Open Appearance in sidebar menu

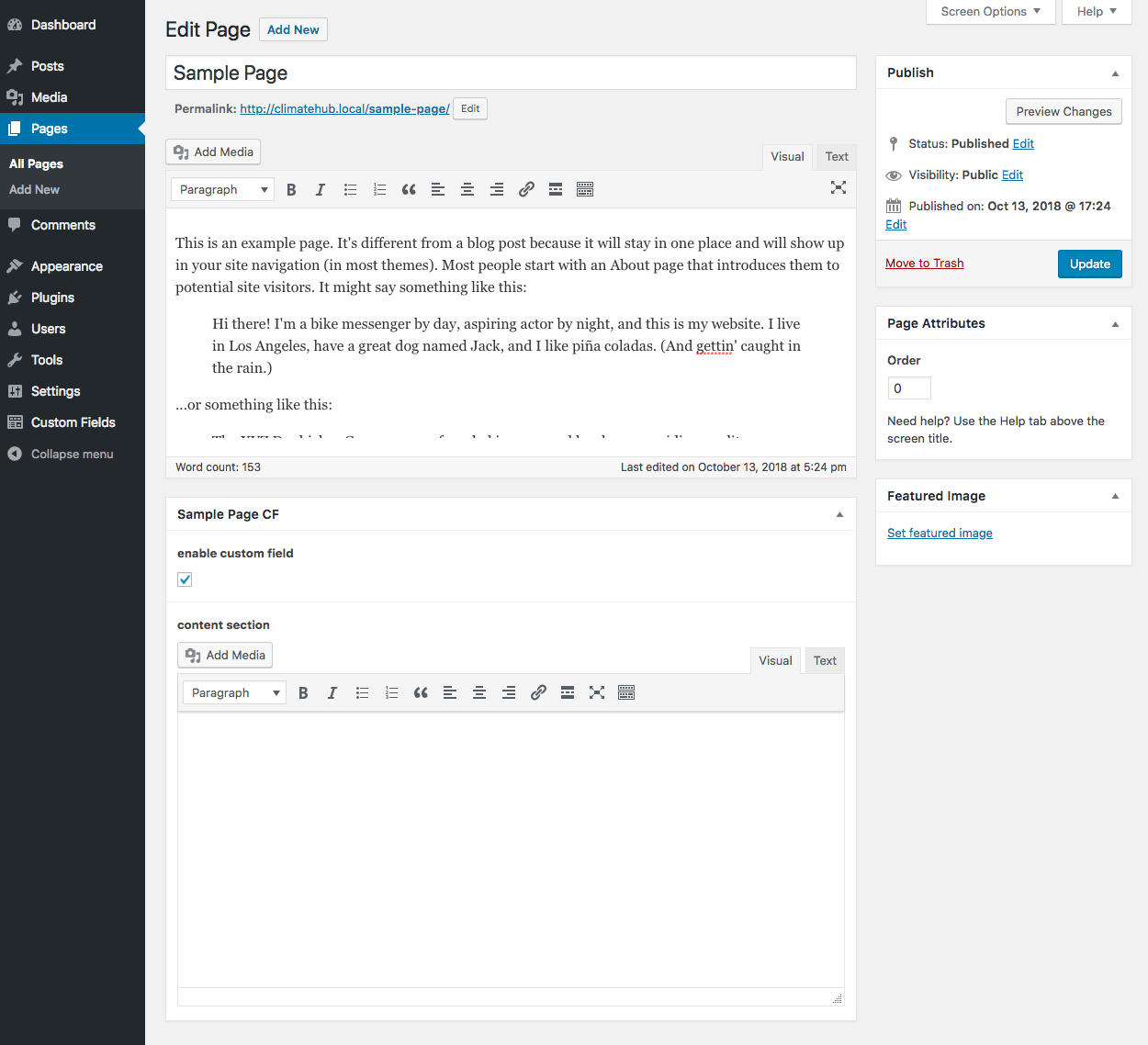pyautogui.click(x=73, y=266)
